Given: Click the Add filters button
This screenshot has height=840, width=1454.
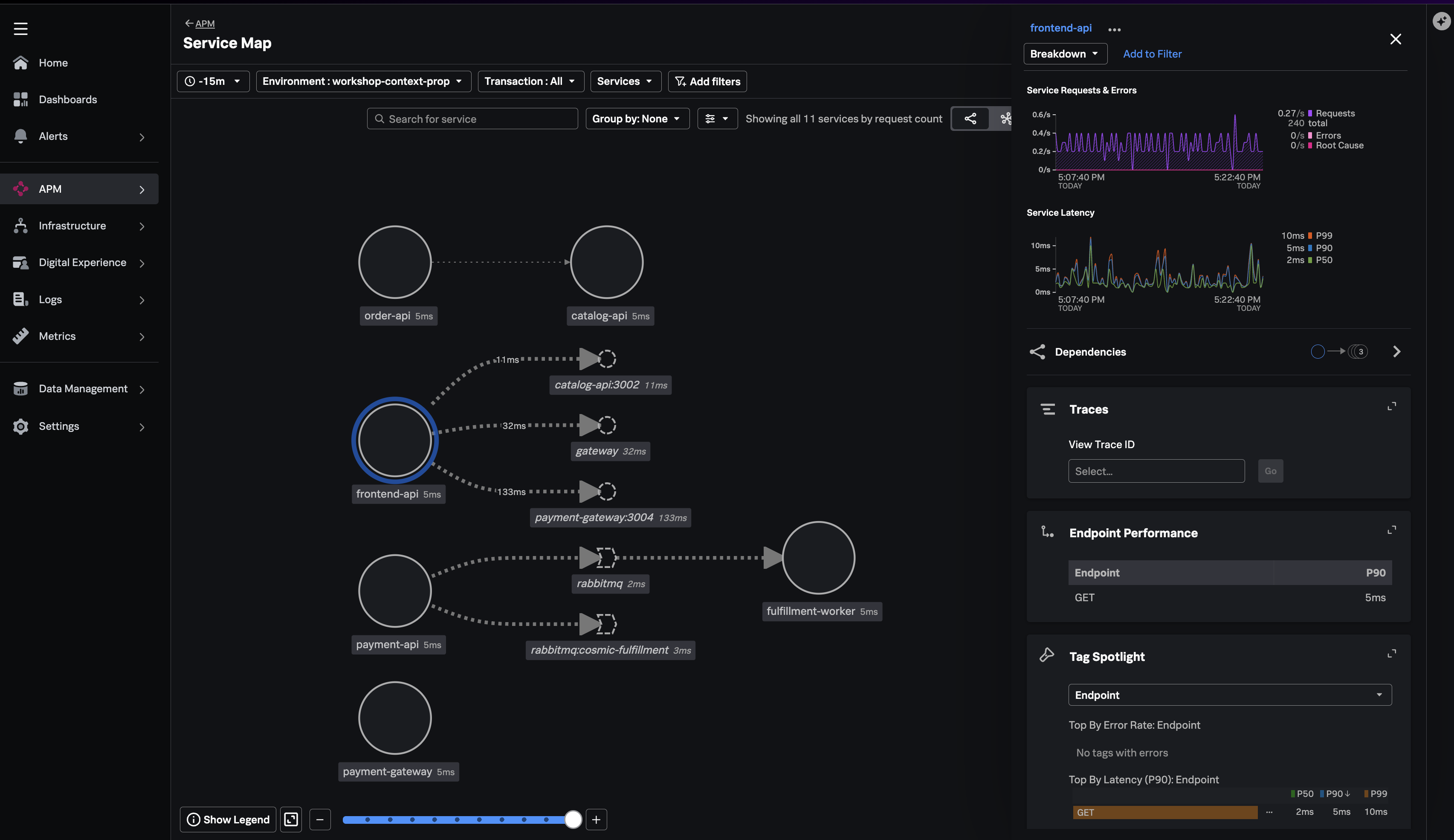Looking at the screenshot, I should coord(708,81).
